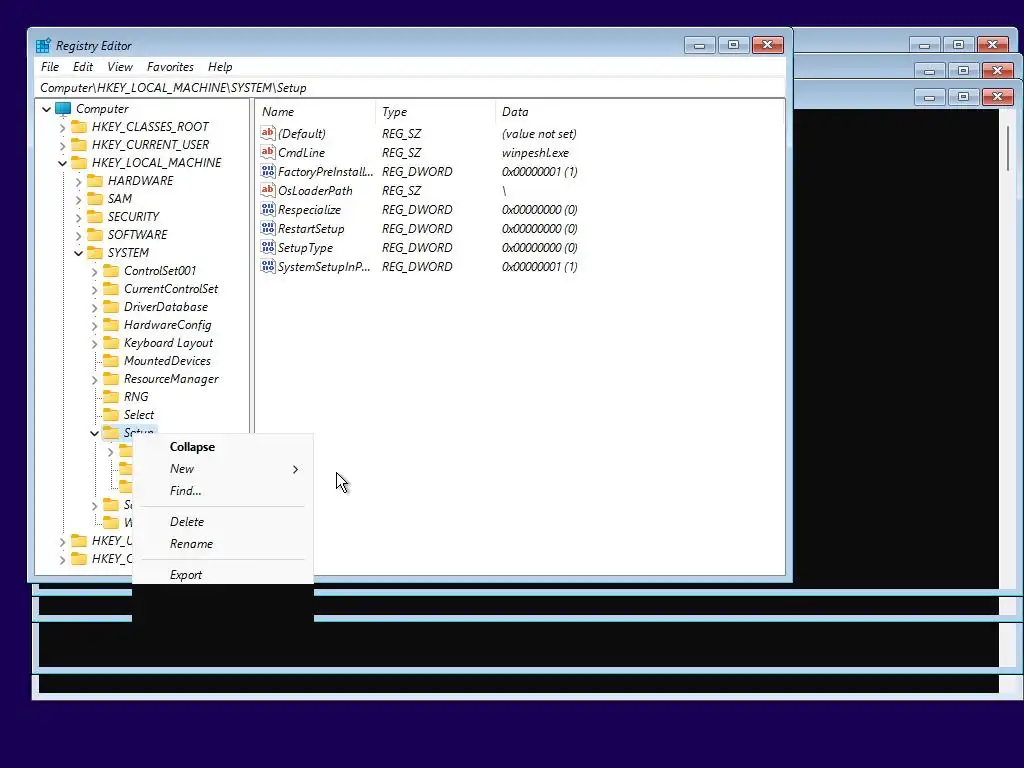Open the View menu
The height and width of the screenshot is (768, 1024).
120,67
